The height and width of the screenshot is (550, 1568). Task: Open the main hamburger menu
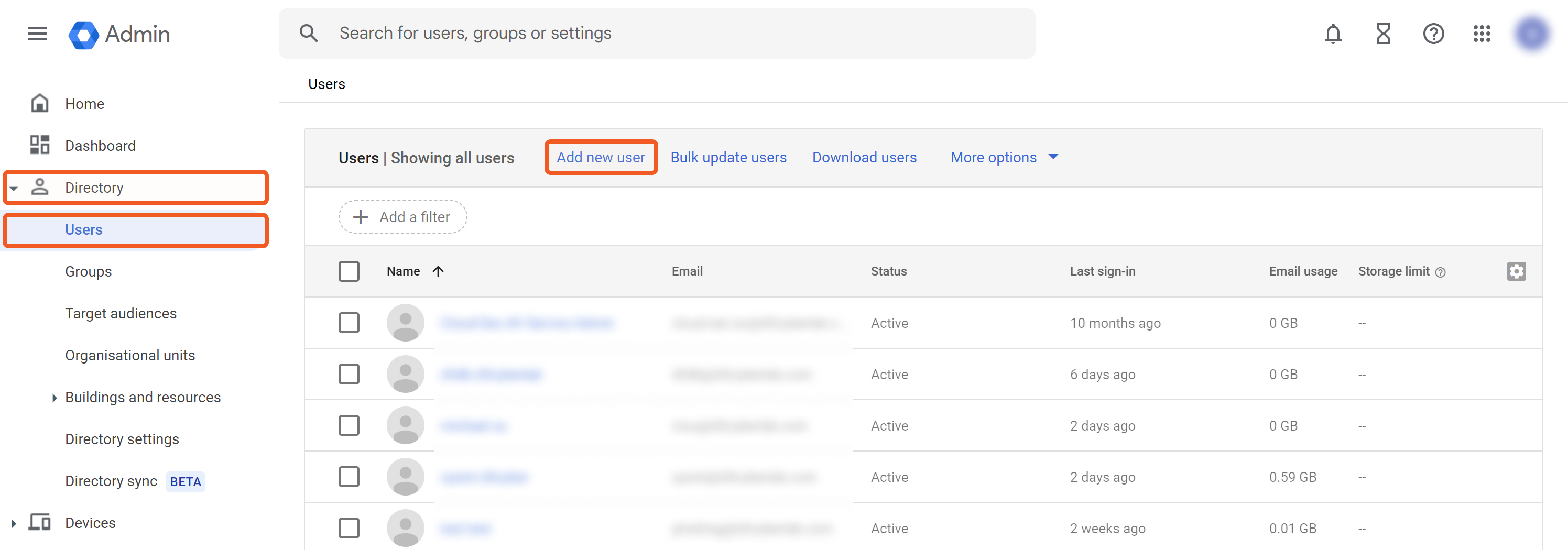tap(37, 34)
